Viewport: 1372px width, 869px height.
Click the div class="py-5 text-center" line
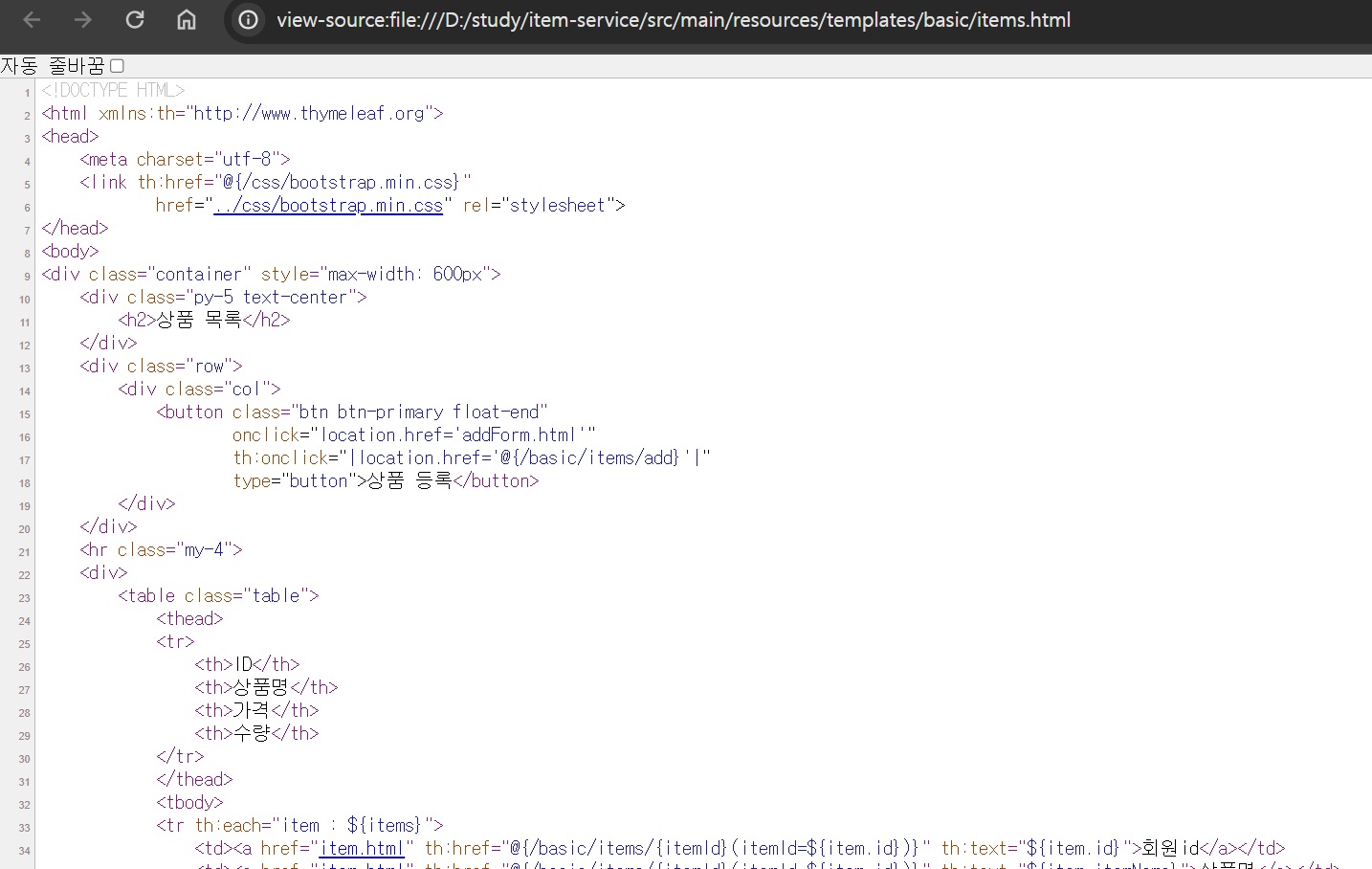(223, 298)
